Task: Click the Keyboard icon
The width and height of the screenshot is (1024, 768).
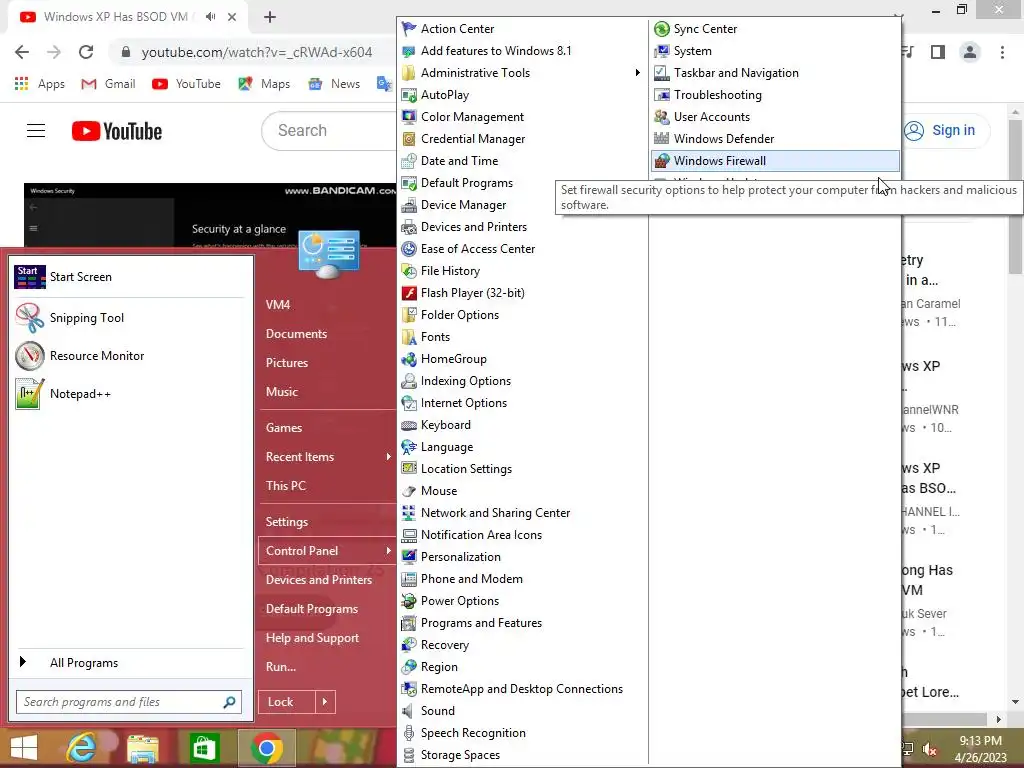Action: (x=409, y=425)
